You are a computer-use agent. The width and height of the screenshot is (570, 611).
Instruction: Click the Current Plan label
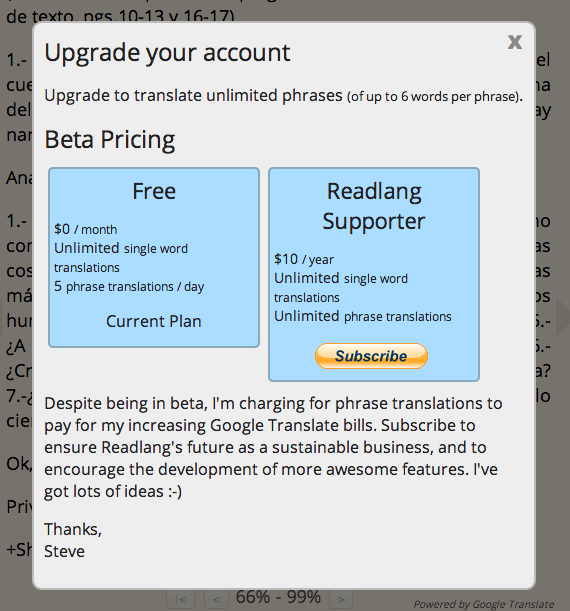coord(154,321)
